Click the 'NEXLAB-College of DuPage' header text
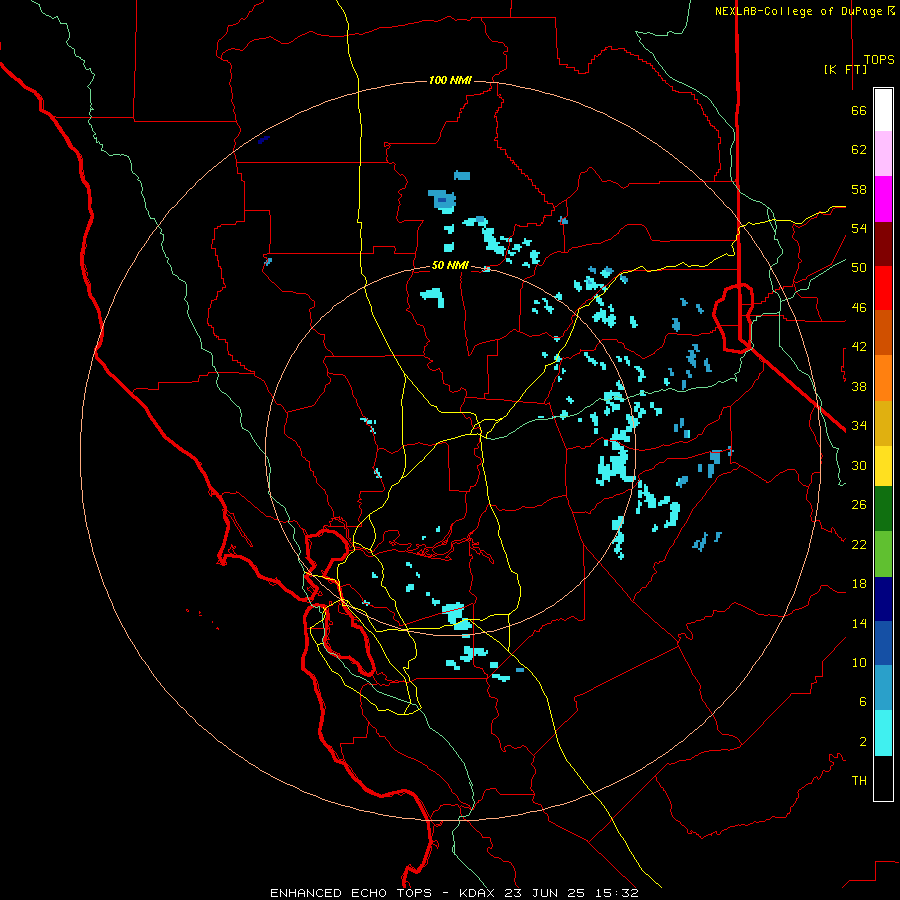The height and width of the screenshot is (900, 900). 800,11
